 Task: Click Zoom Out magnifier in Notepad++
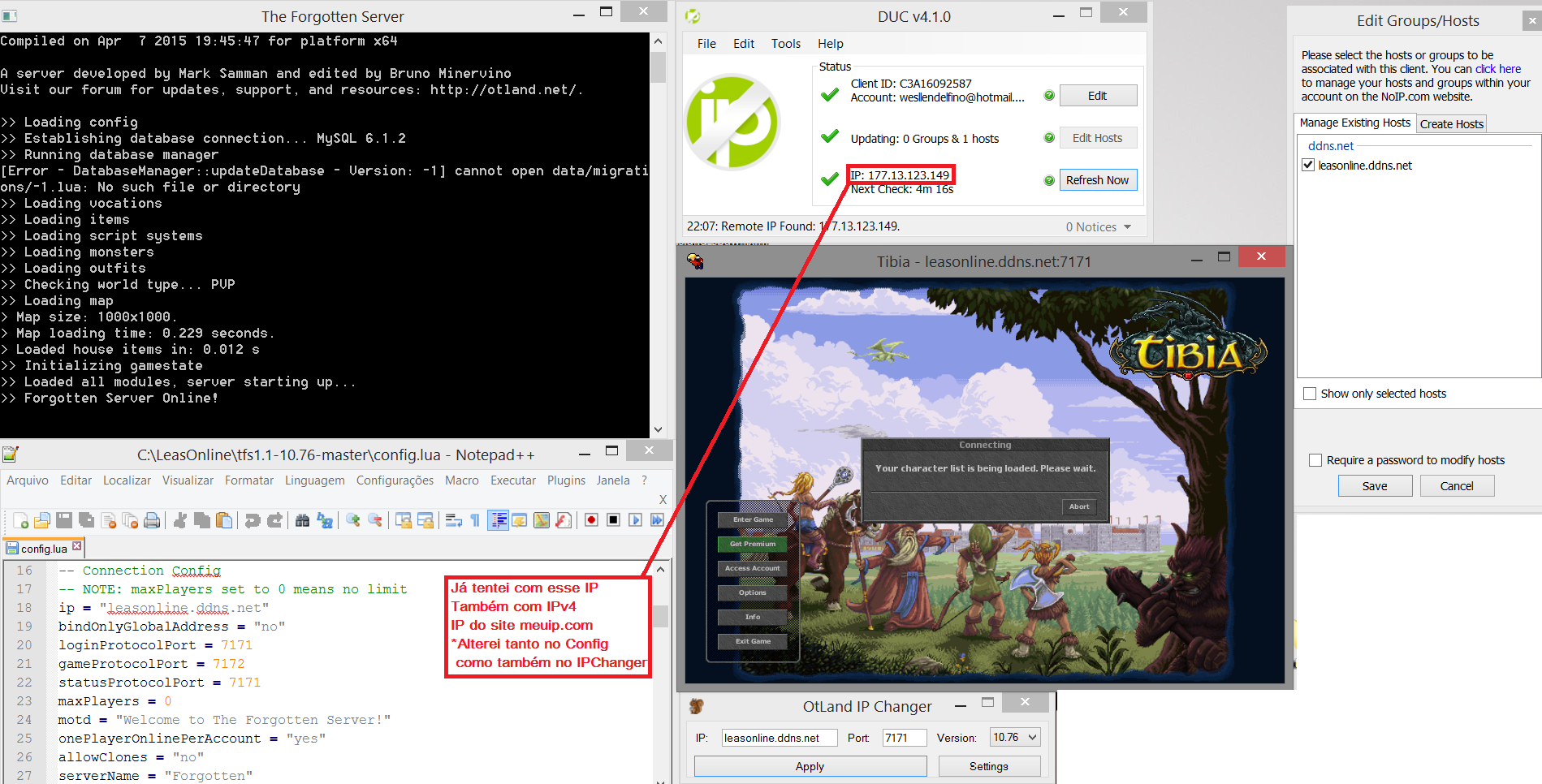375,520
